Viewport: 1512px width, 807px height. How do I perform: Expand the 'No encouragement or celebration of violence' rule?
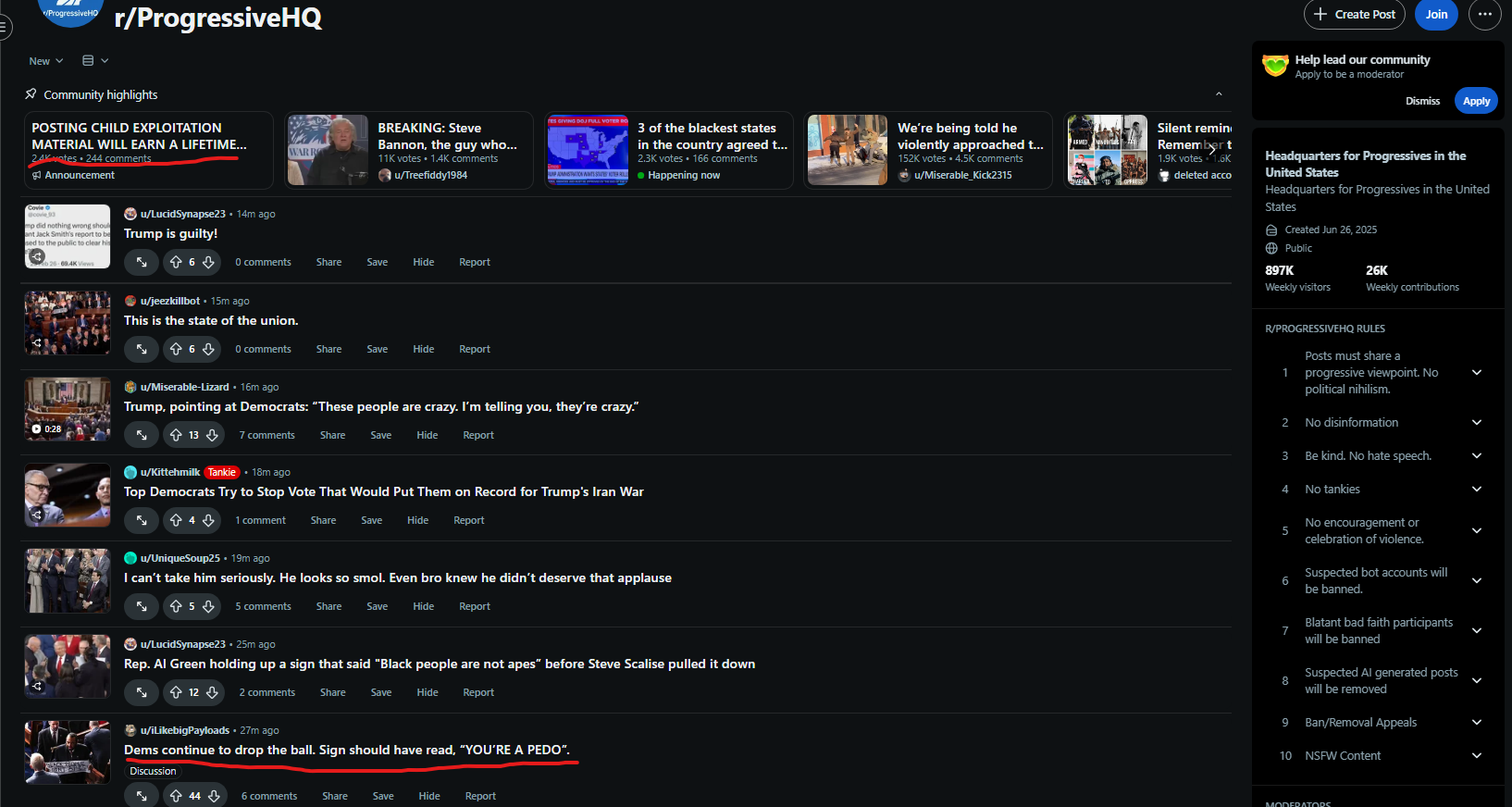[x=1477, y=531]
